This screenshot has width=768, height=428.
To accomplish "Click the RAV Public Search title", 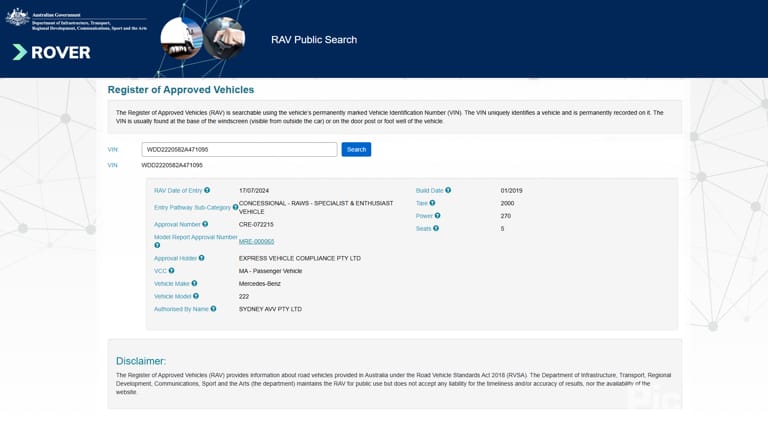I will (x=314, y=40).
